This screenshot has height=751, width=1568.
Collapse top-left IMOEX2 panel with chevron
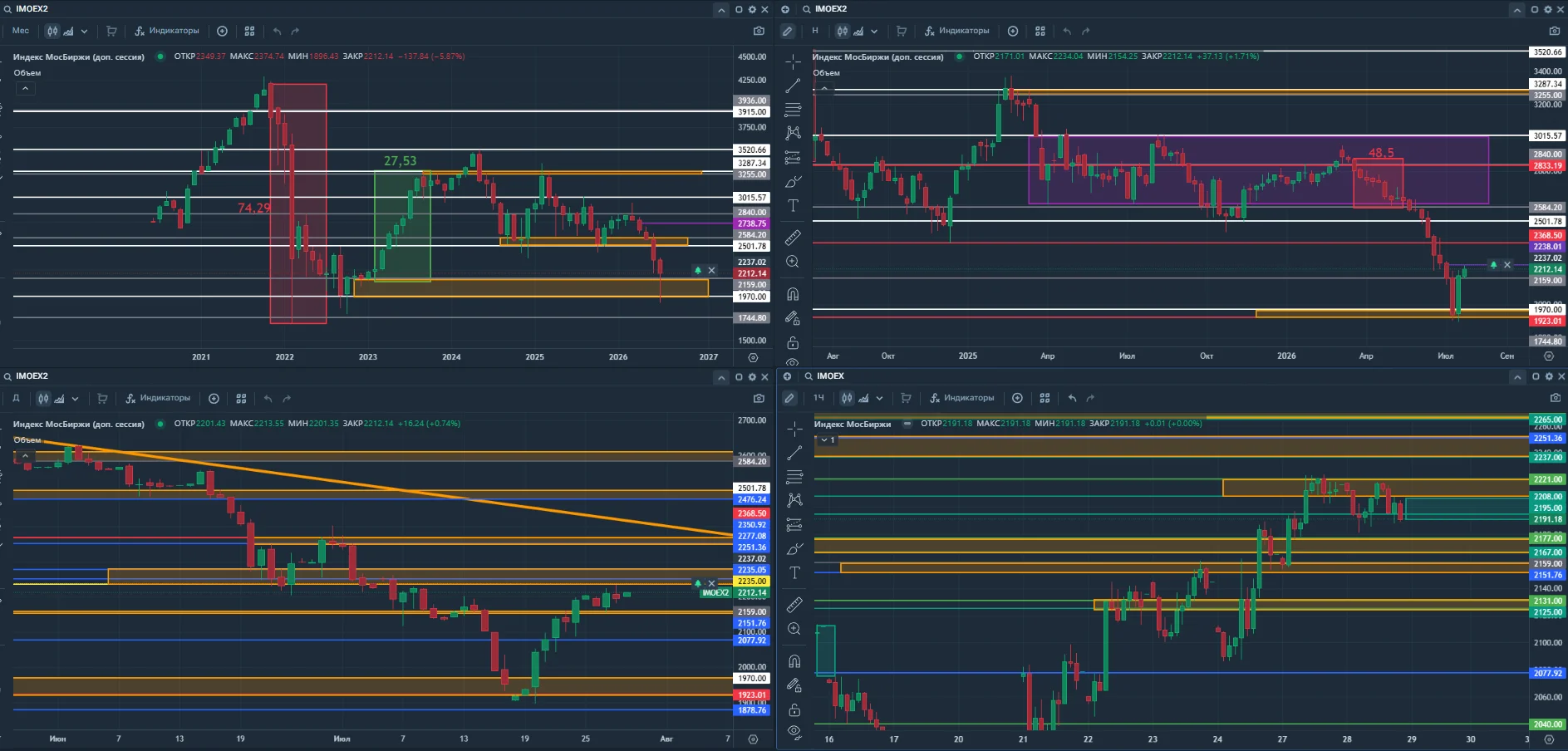point(721,10)
